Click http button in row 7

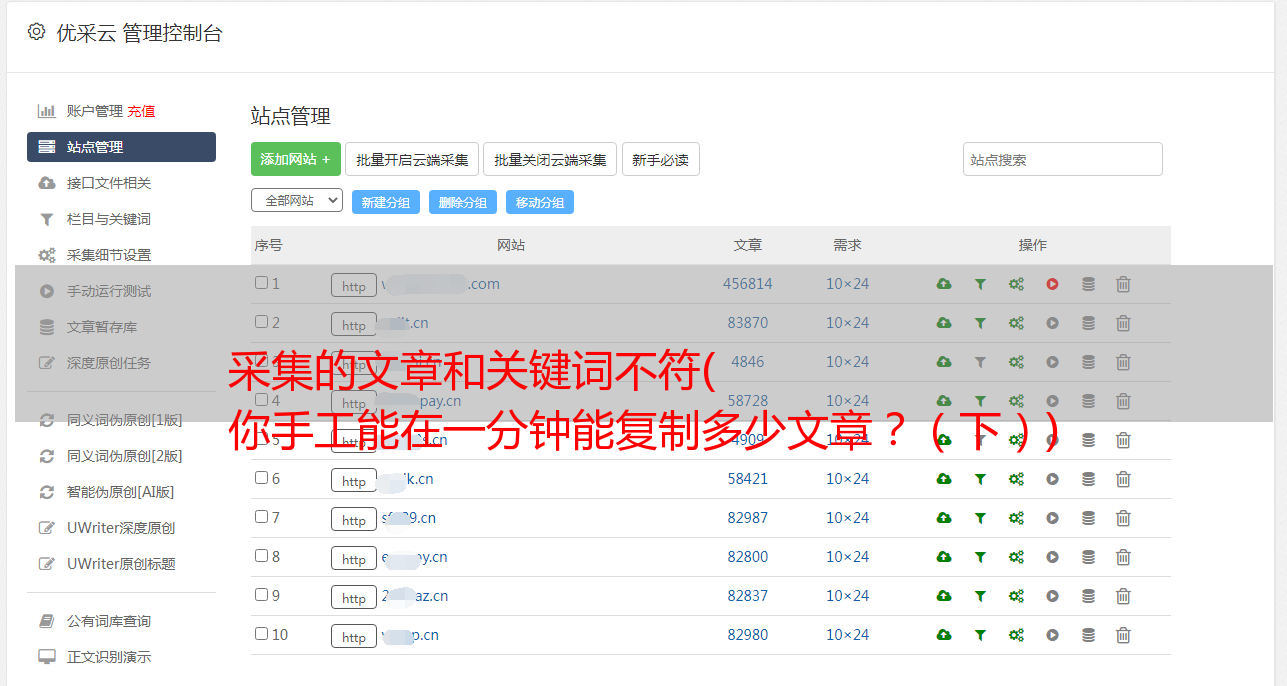(x=354, y=520)
